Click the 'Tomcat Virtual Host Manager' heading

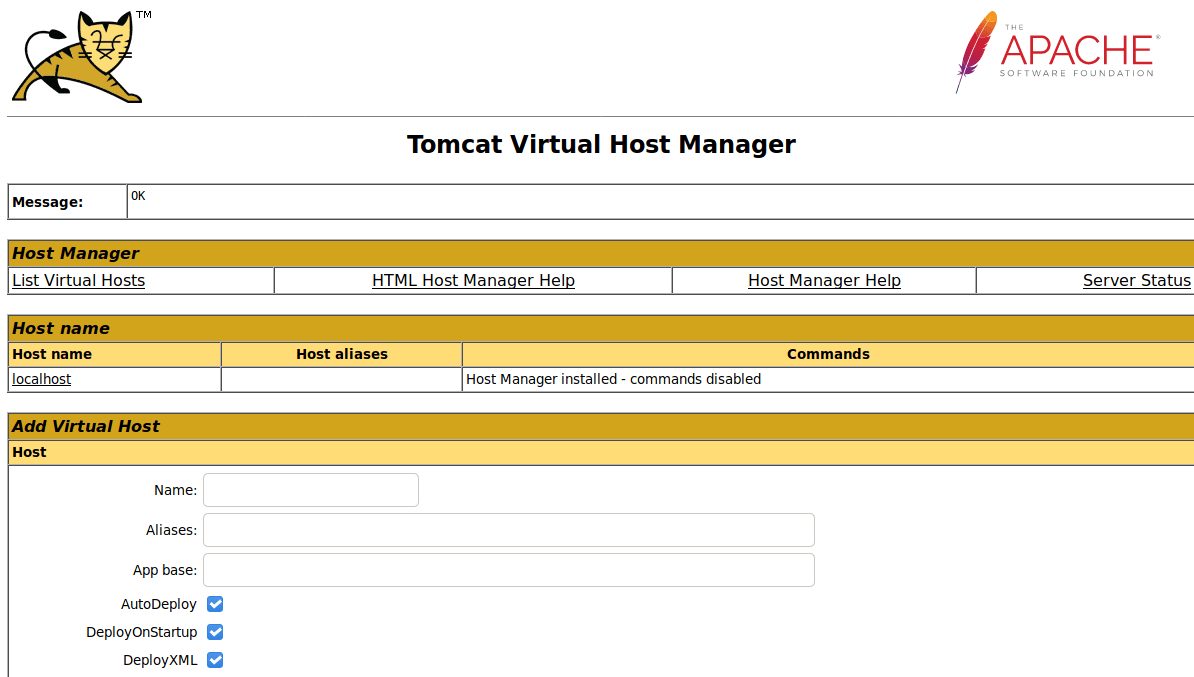coord(601,144)
